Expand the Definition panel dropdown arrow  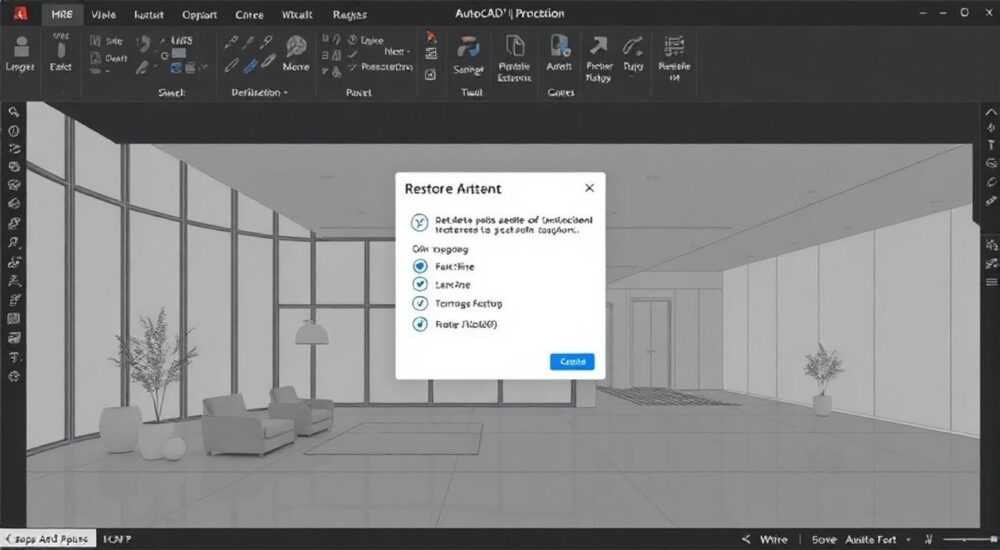(286, 93)
